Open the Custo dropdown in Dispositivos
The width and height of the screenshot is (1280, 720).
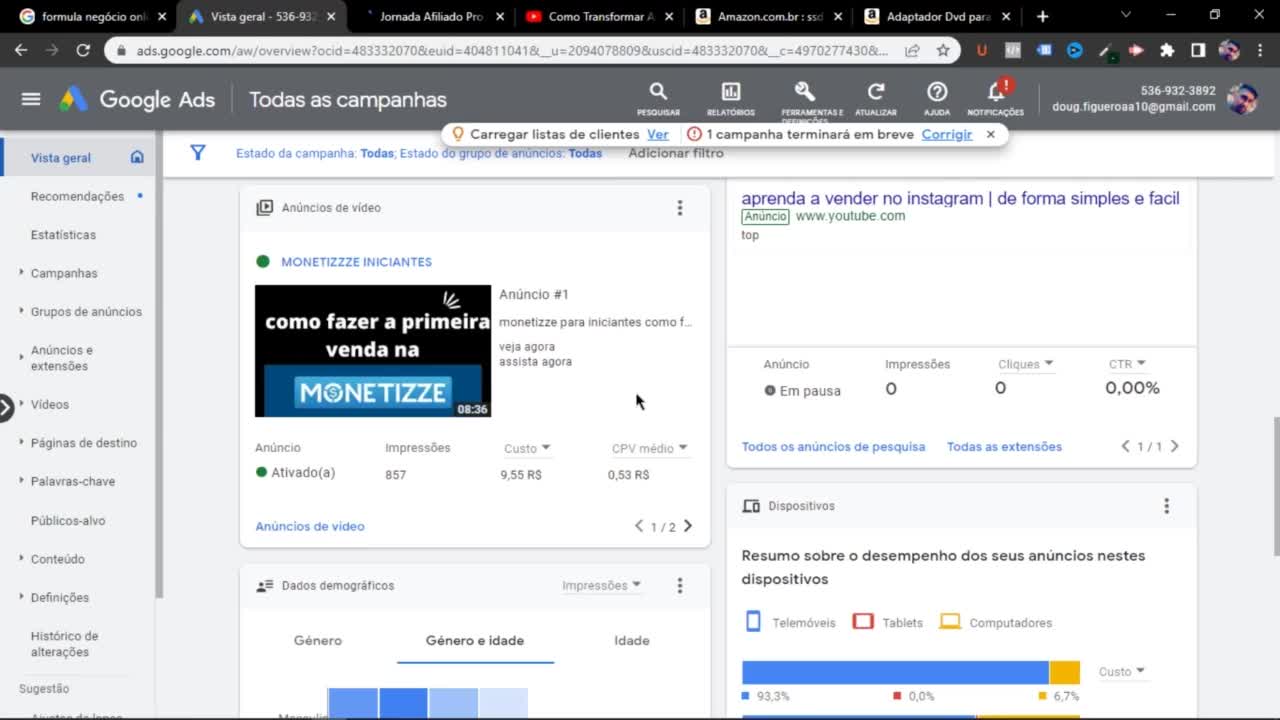1122,672
